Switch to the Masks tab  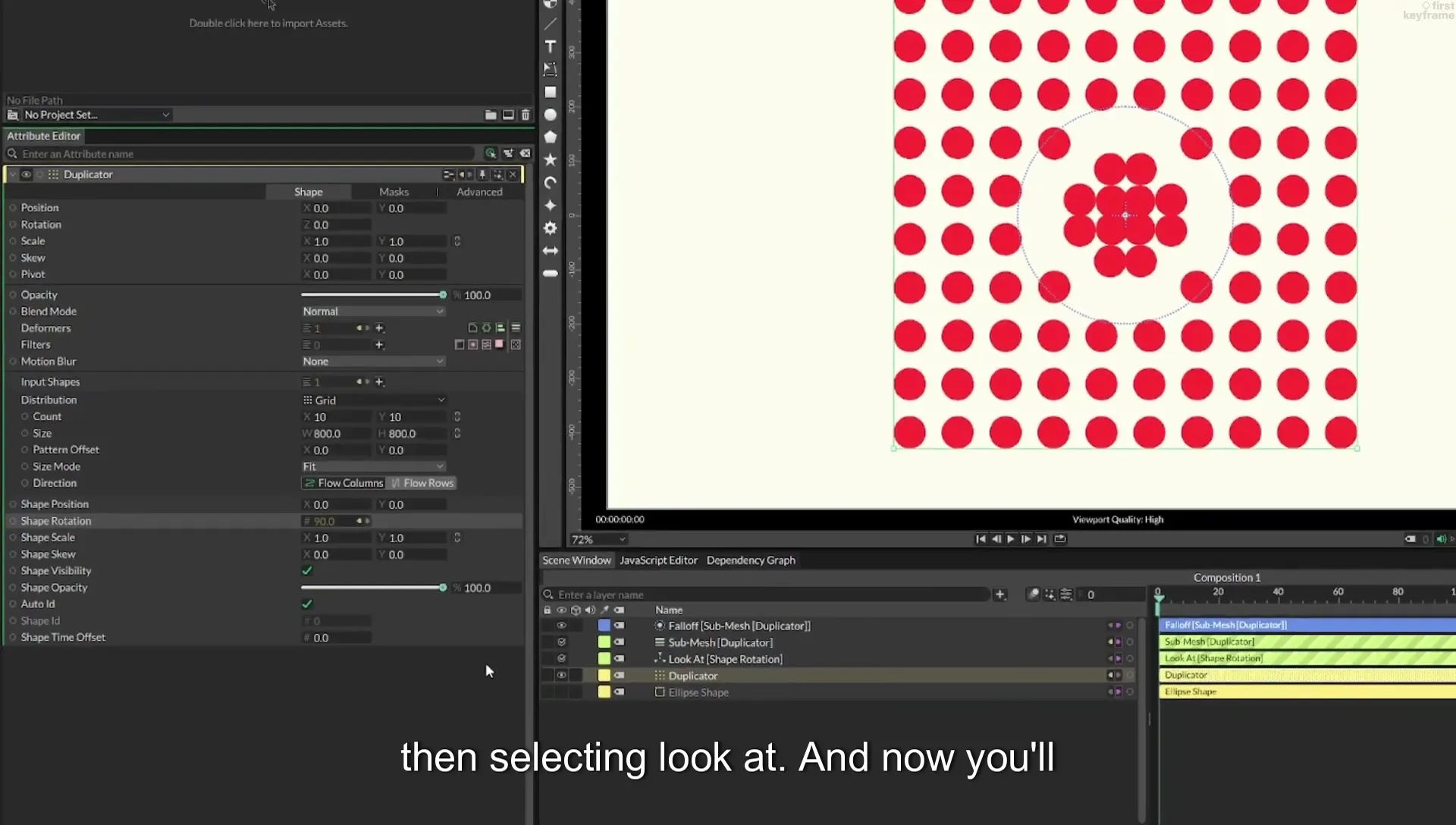tap(394, 193)
